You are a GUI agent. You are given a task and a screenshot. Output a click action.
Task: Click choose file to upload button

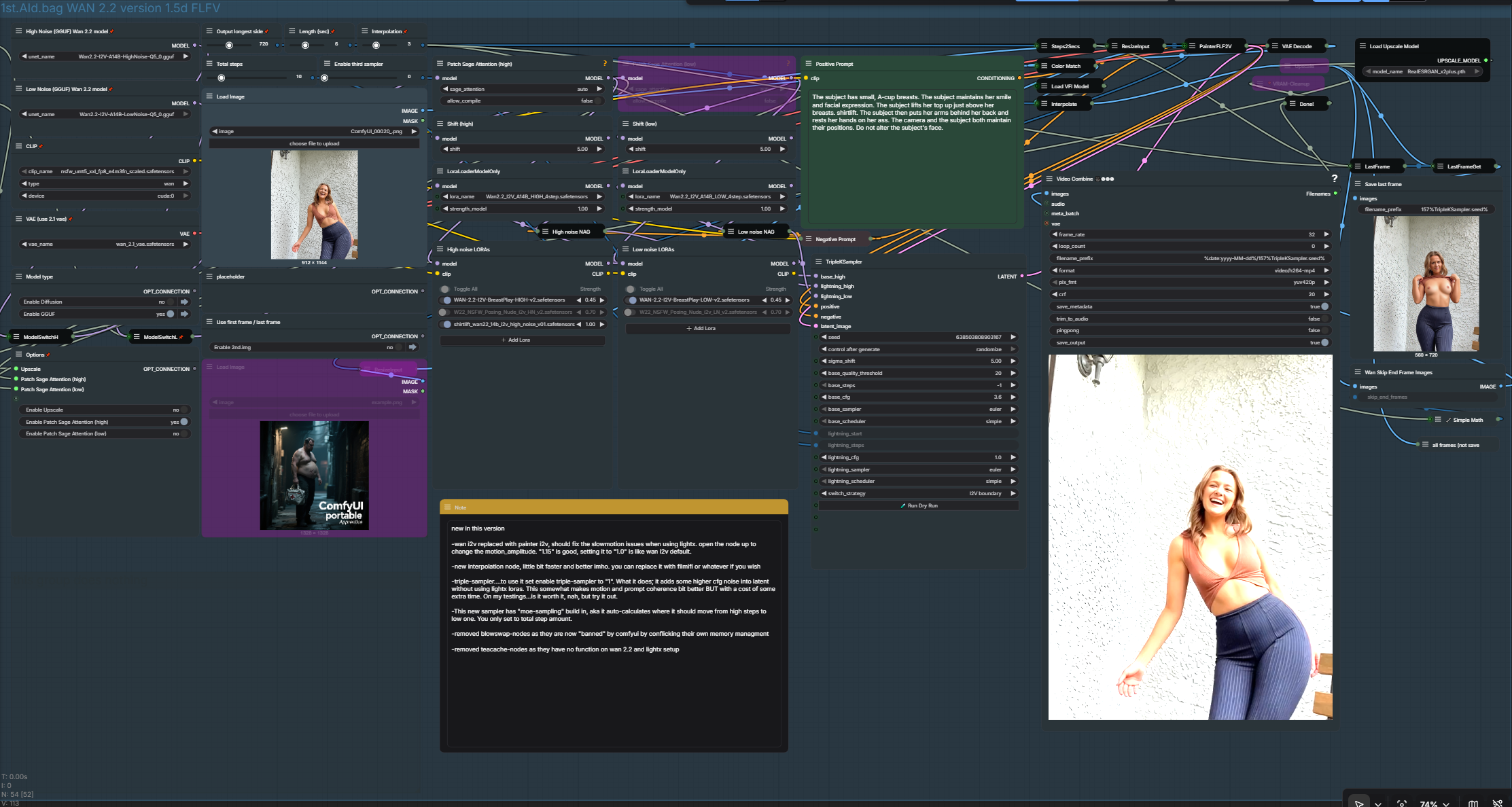click(x=314, y=143)
